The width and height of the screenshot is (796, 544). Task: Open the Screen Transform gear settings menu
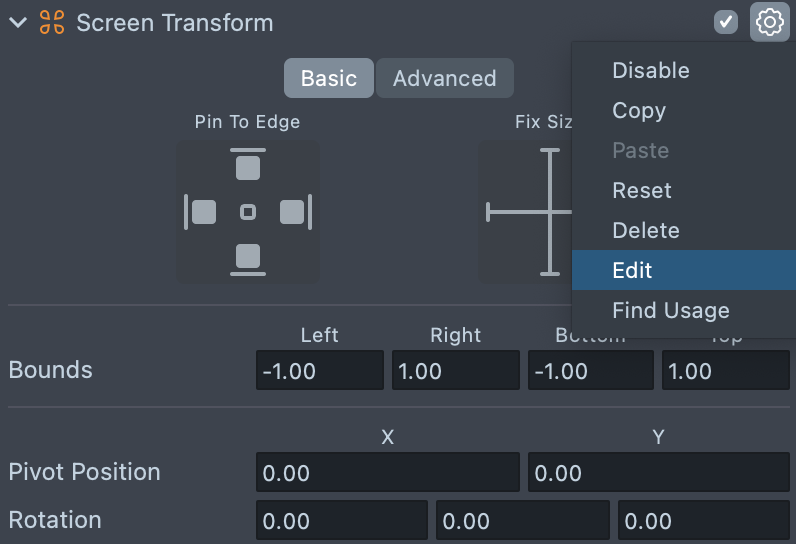pos(769,22)
